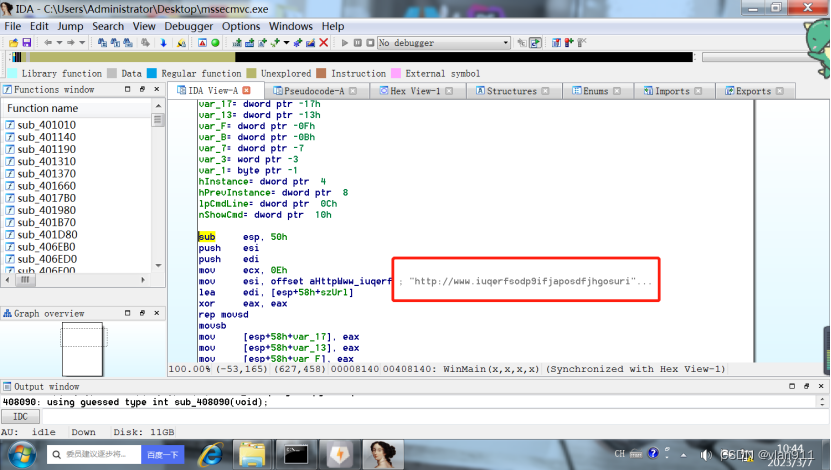The image size is (831, 470).
Task: Close the Graph overview panel
Action: tap(157, 313)
